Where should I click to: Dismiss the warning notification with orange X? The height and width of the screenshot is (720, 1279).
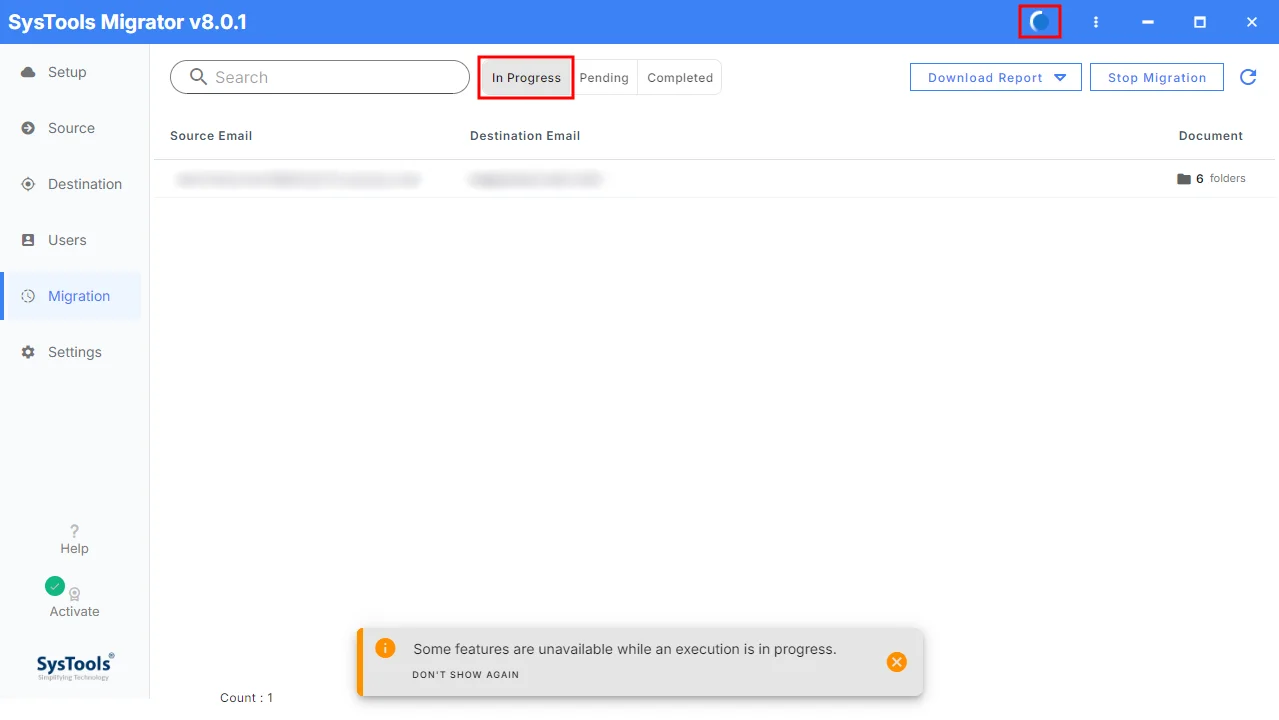897,662
